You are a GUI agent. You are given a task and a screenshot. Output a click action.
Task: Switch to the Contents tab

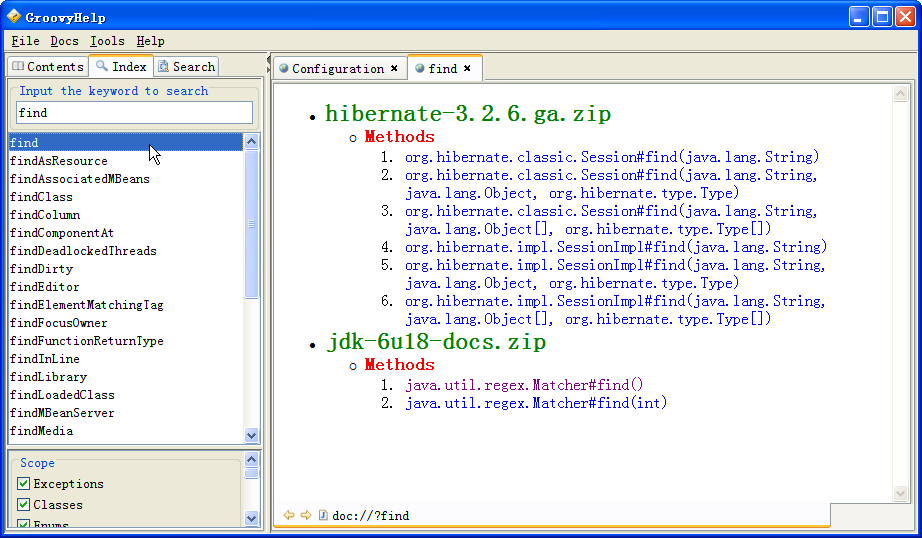coord(47,67)
